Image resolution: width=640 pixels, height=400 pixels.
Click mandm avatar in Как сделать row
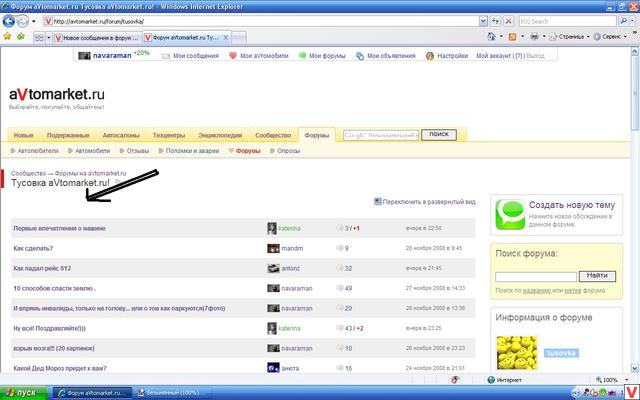[x=273, y=248]
